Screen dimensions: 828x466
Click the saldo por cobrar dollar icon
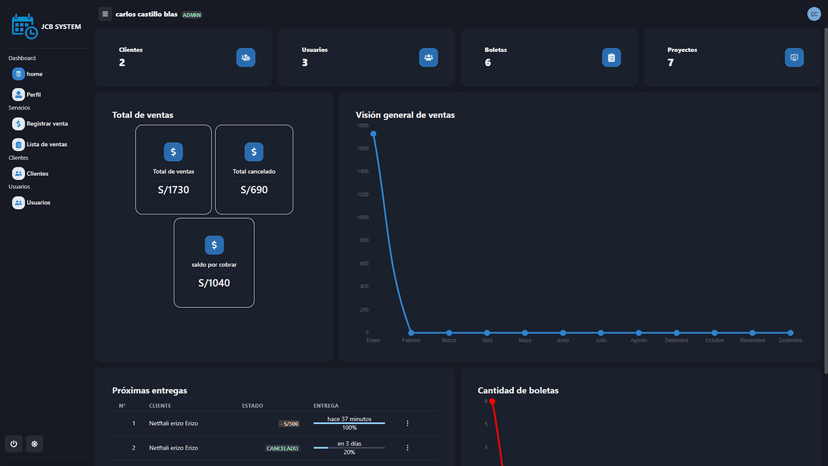(214, 245)
